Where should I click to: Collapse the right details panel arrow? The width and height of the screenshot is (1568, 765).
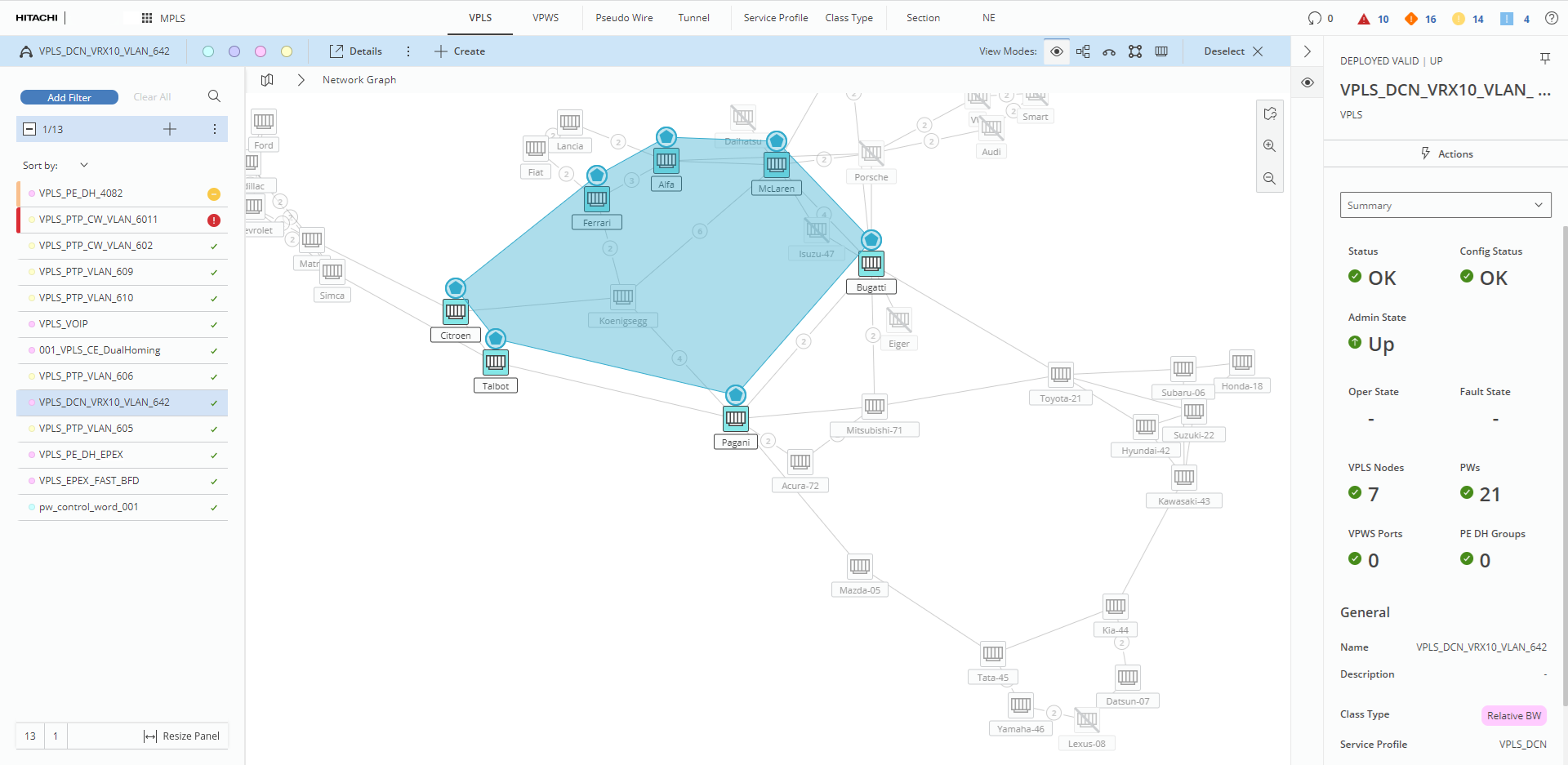pyautogui.click(x=1307, y=51)
